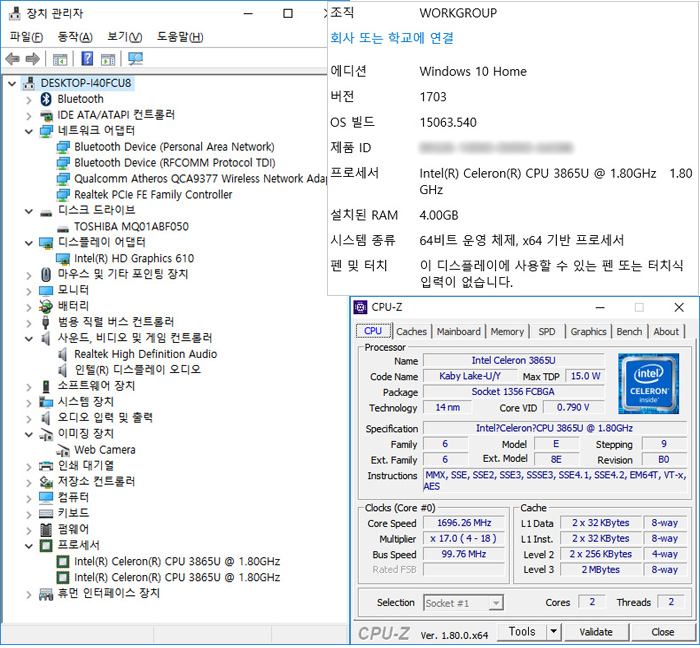
Task: Click the Forward arrow in Device Manager toolbar
Action: coord(33,58)
